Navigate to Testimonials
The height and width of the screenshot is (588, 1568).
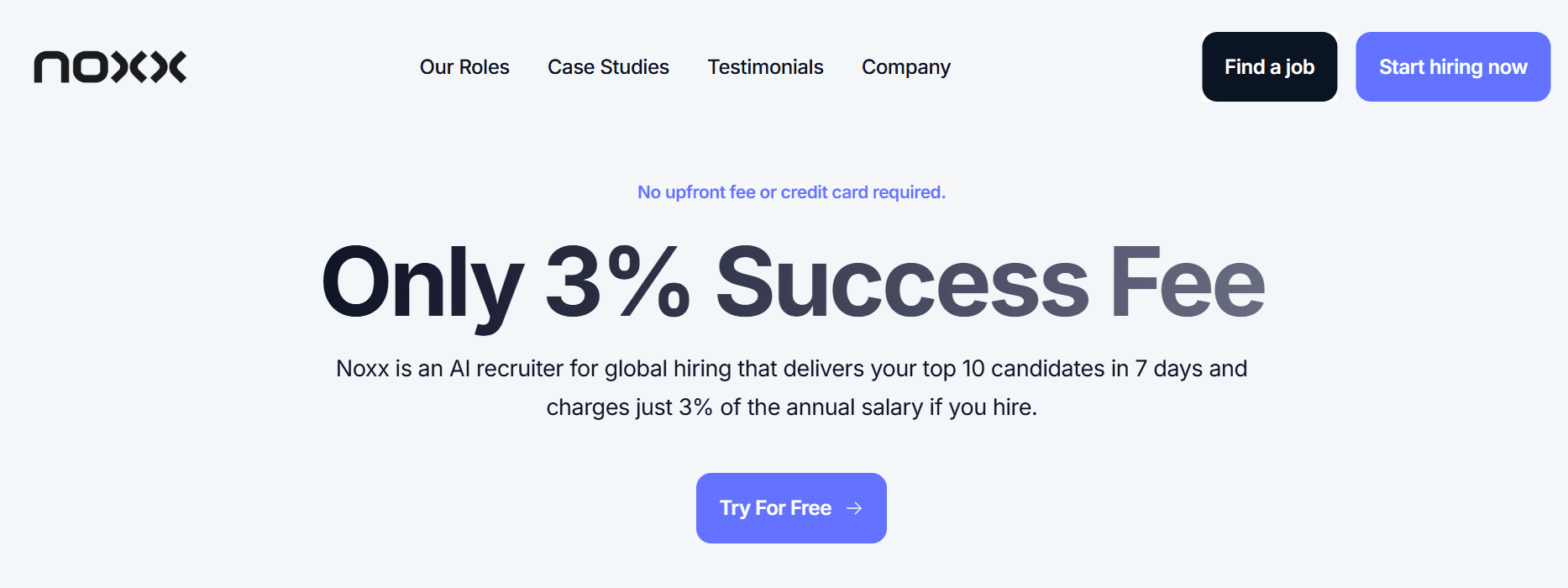(765, 67)
